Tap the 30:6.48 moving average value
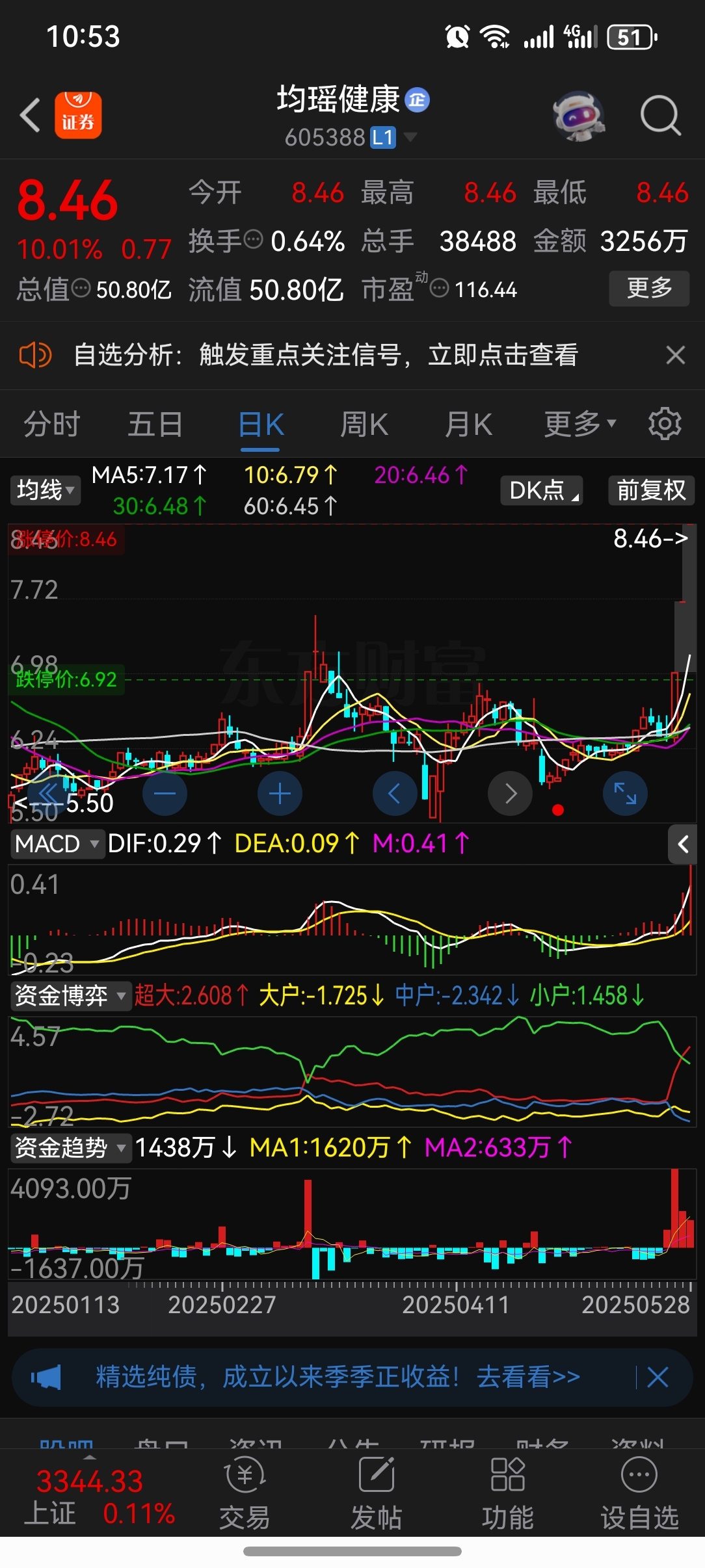Viewport: 705px width, 1568px height. pyautogui.click(x=160, y=506)
